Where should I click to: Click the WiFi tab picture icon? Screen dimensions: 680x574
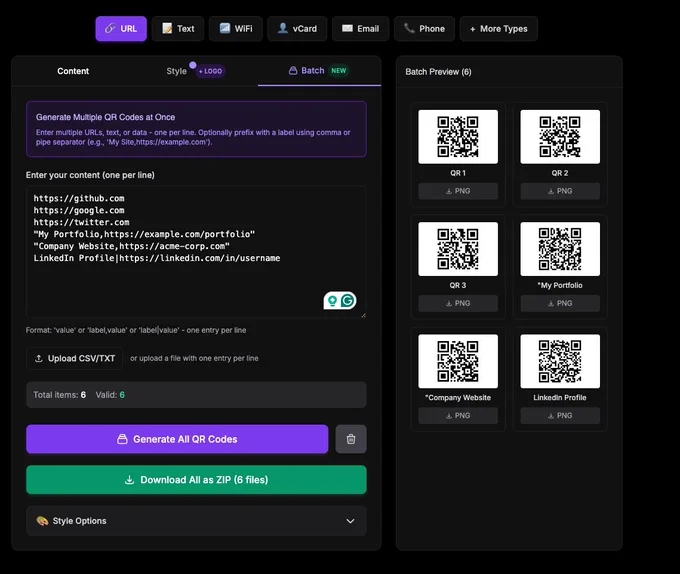pos(225,29)
